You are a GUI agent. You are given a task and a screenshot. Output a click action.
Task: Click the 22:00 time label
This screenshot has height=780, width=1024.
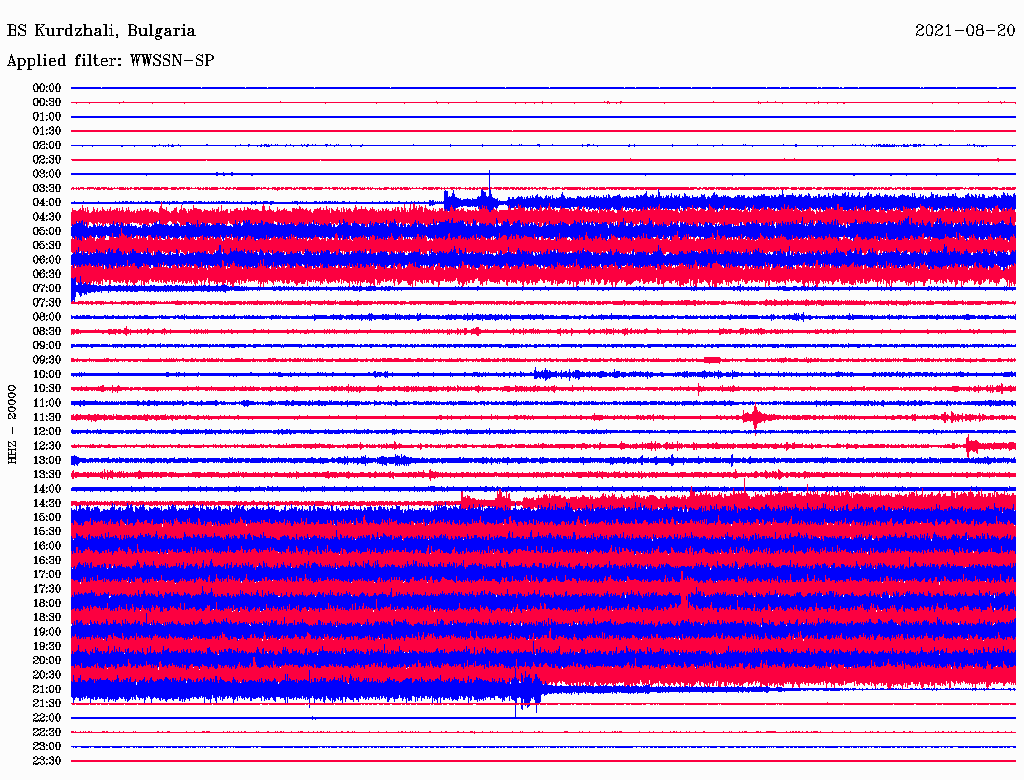coord(47,718)
